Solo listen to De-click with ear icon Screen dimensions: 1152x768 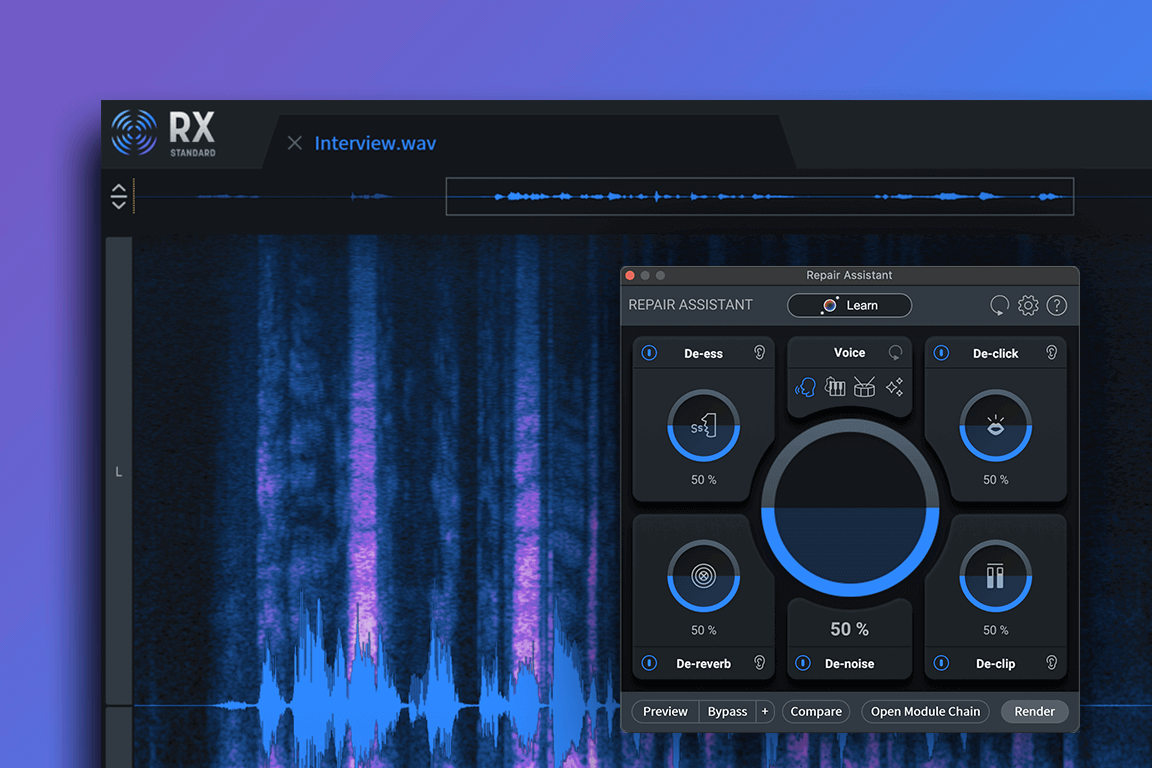coord(1051,353)
